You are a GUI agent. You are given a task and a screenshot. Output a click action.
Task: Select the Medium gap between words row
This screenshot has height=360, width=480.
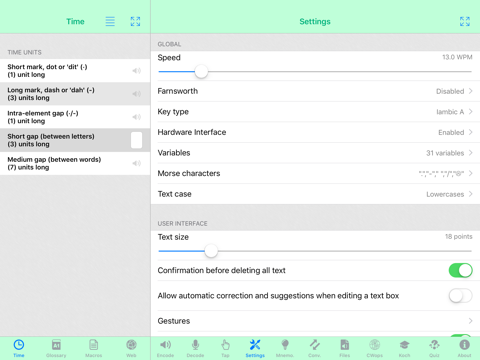tap(75, 163)
